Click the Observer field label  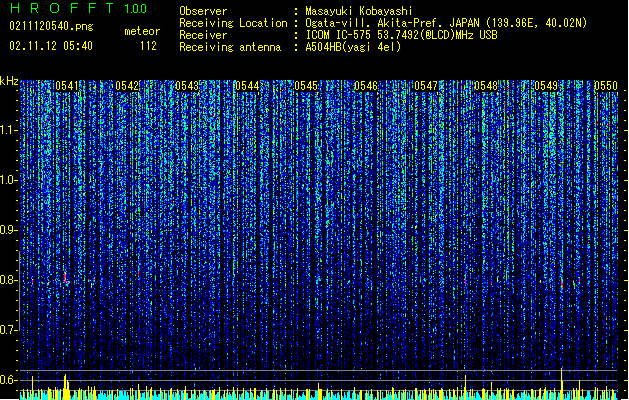tap(203, 11)
